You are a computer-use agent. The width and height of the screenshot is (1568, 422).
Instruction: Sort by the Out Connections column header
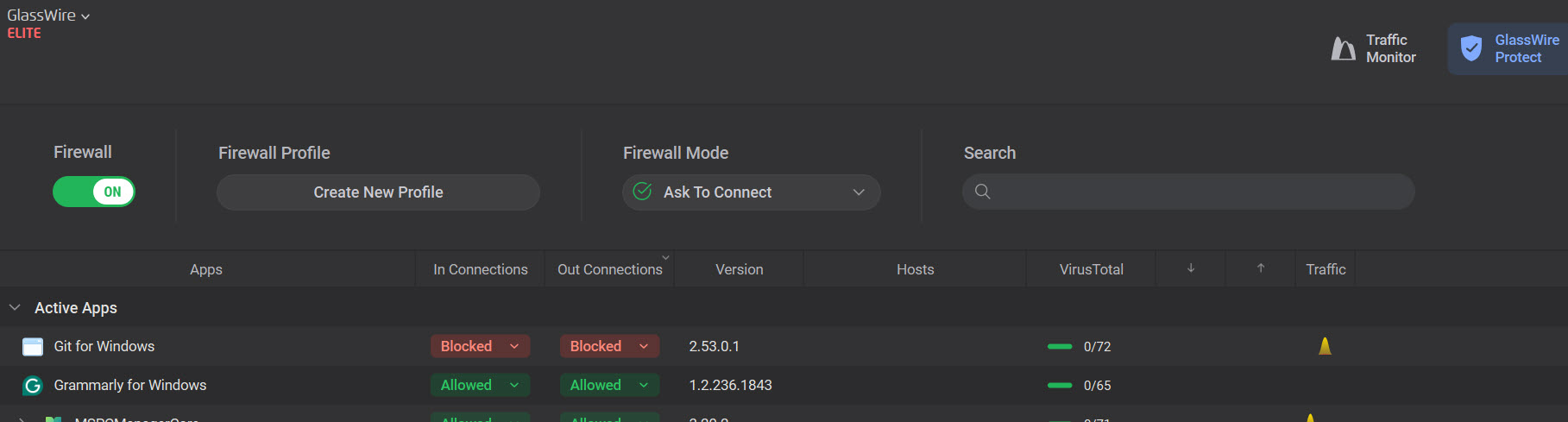tap(609, 269)
